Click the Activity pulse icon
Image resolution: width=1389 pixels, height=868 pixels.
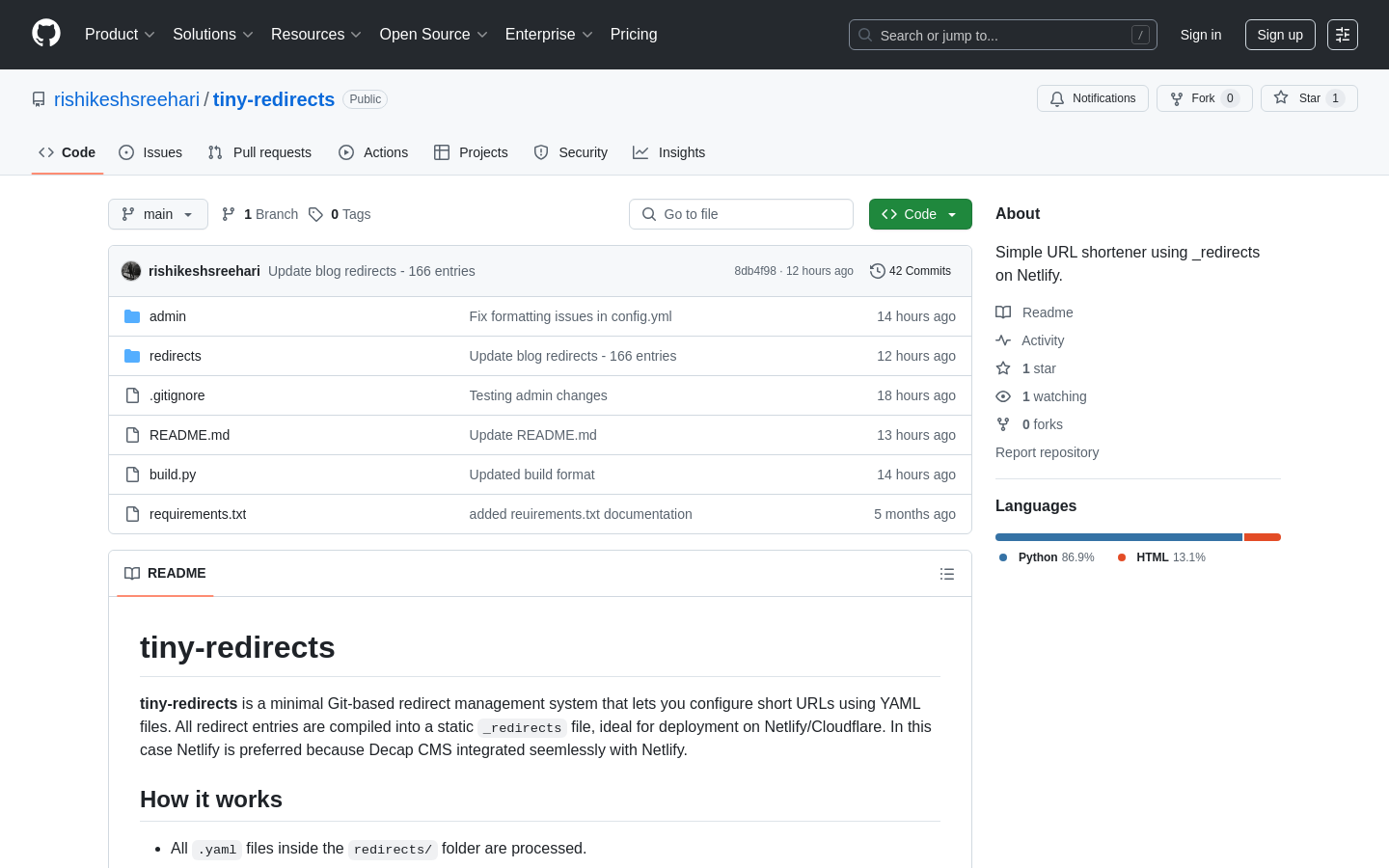pos(1003,340)
